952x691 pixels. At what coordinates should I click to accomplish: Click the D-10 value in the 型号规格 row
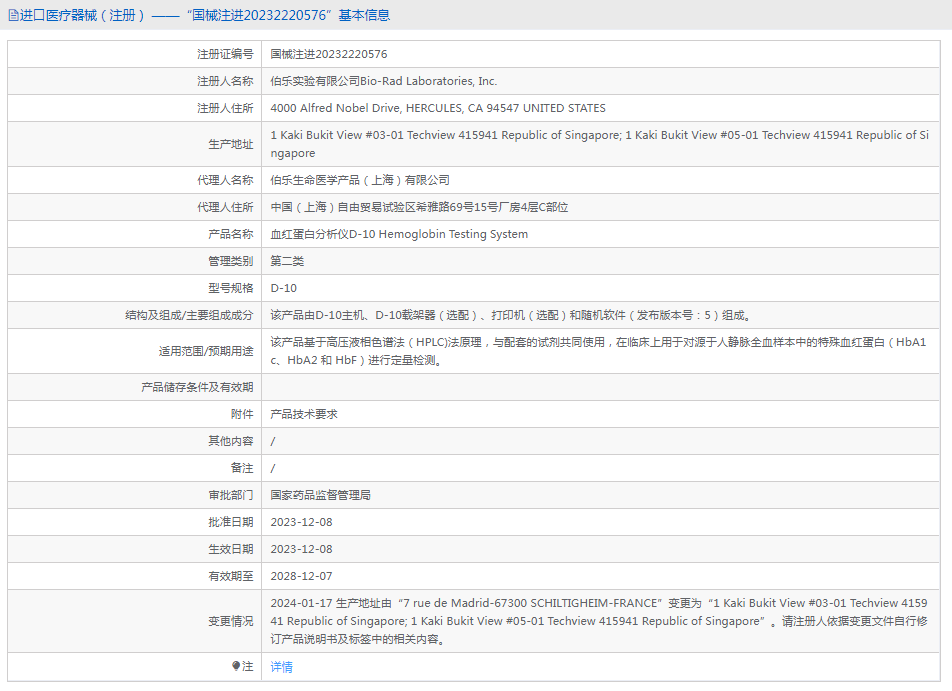284,288
